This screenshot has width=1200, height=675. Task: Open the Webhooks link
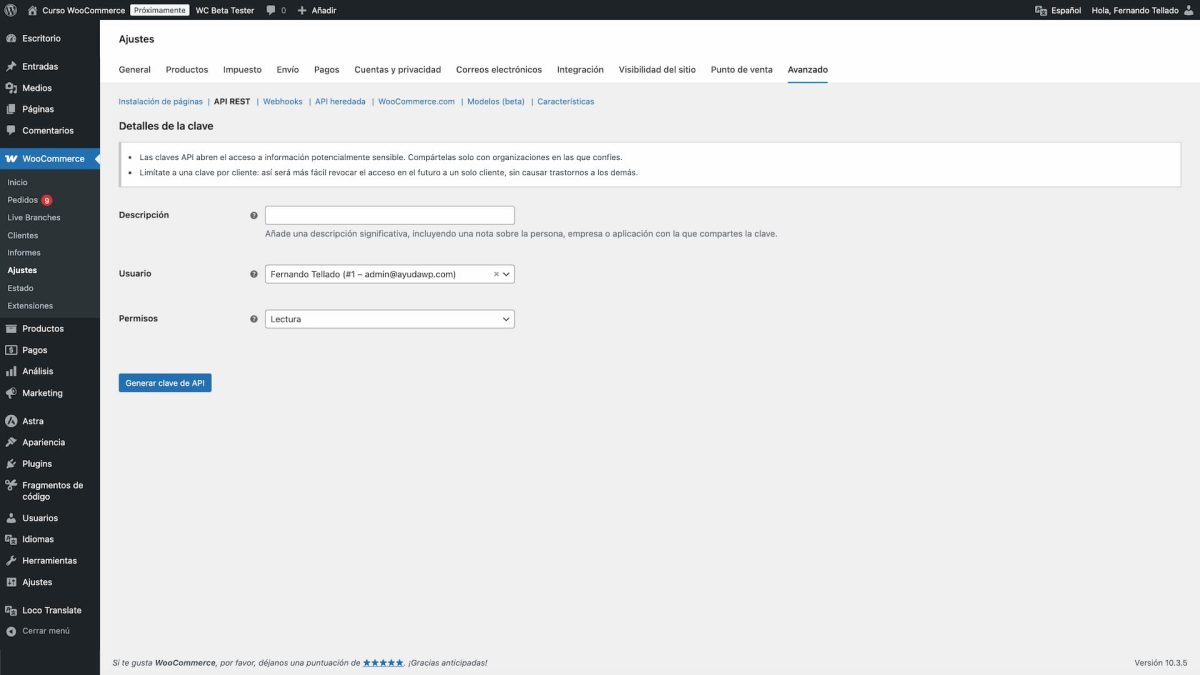click(x=283, y=101)
